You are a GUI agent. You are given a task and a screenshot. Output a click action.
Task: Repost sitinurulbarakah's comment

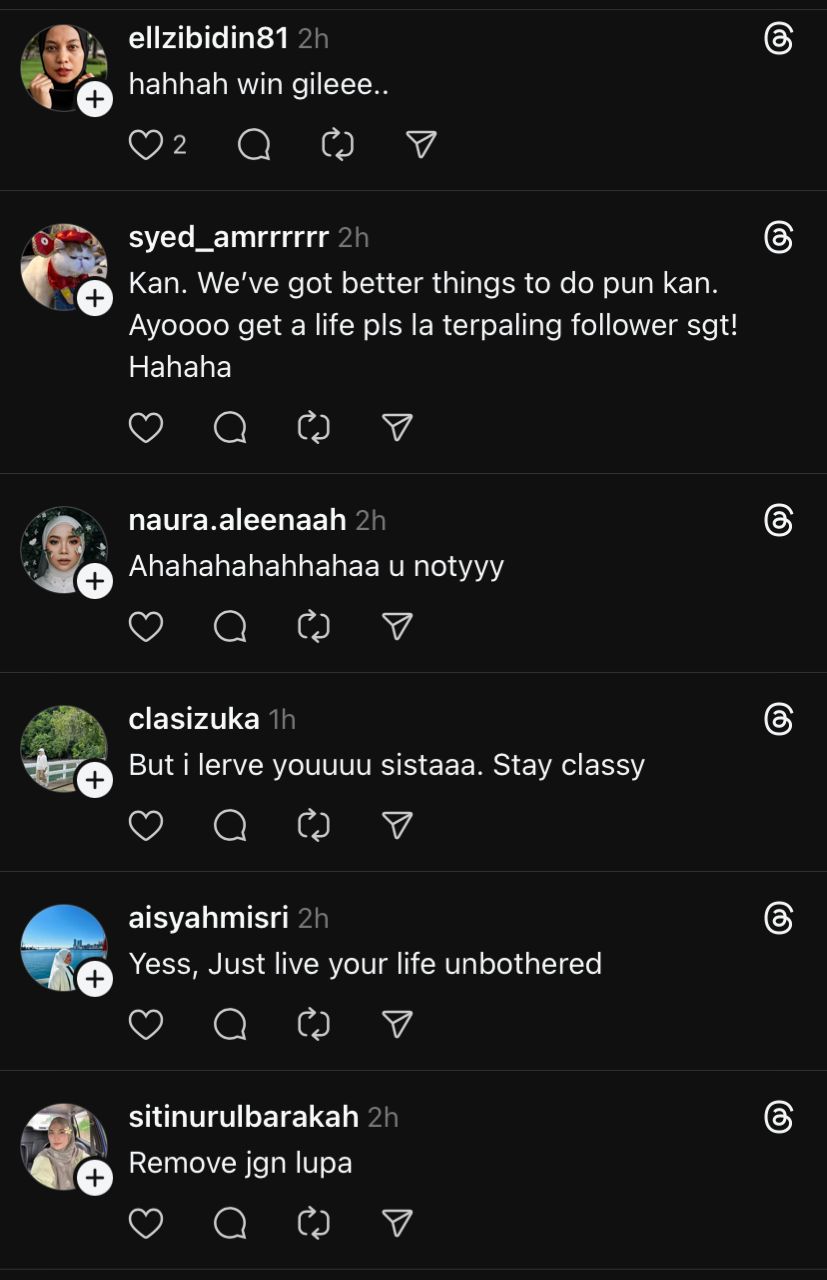click(314, 1224)
